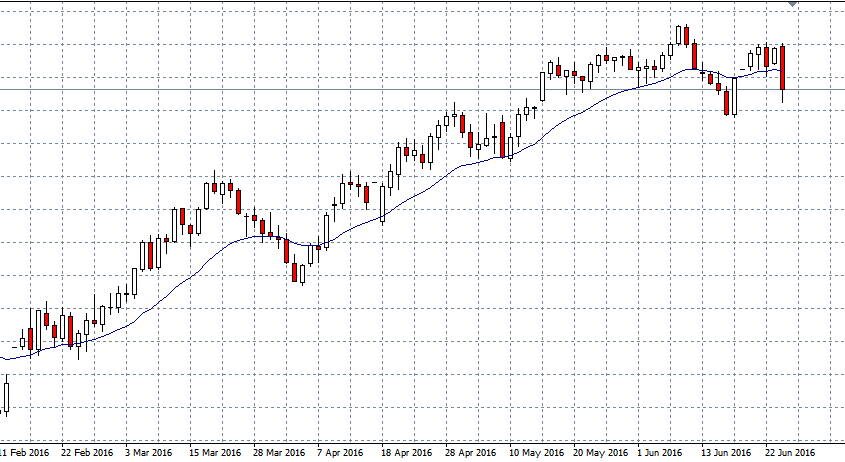Image resolution: width=845 pixels, height=462 pixels.
Task: Click the last large red candle on right
Action: 783,68
